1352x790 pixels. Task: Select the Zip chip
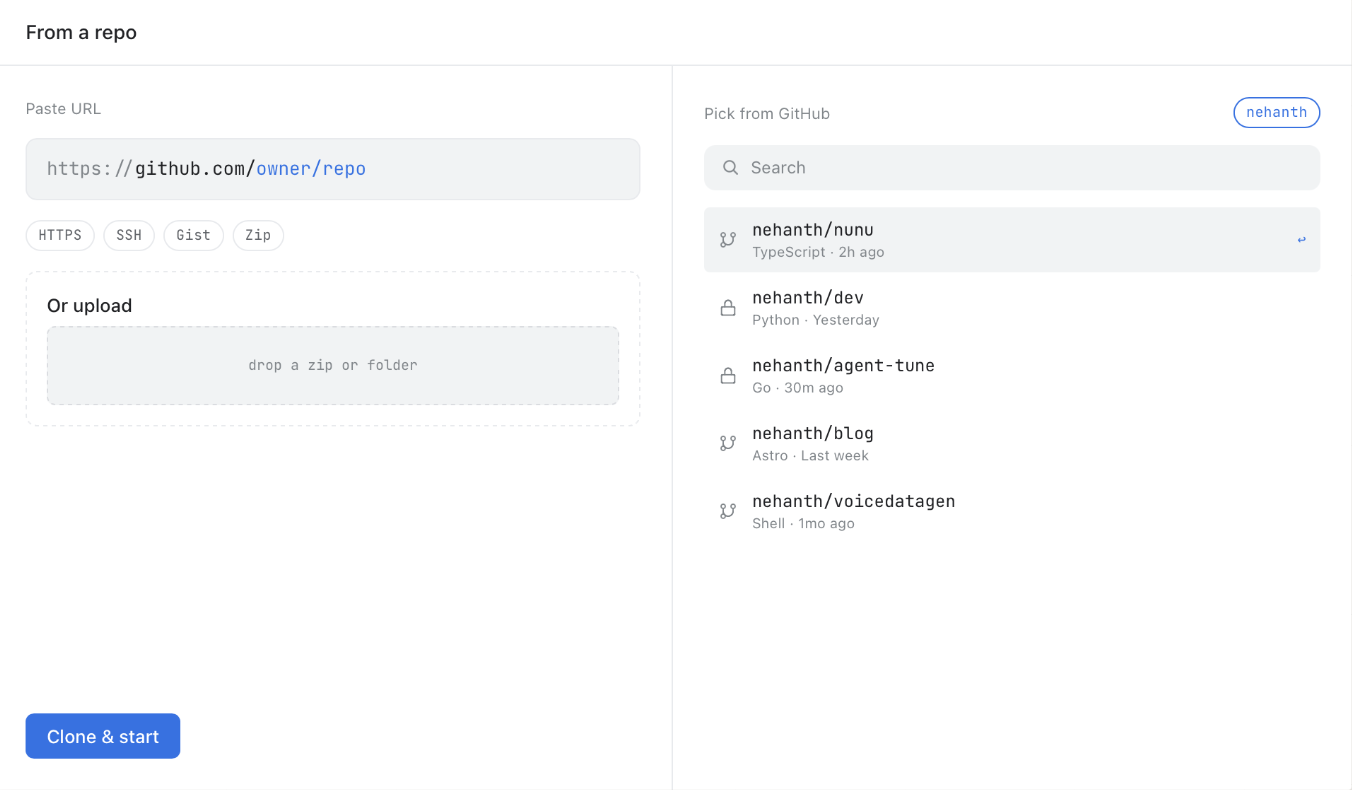tap(258, 235)
